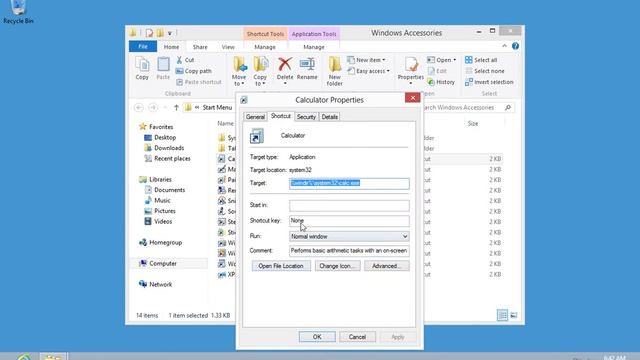
Task: Click the Change Icon button
Action: [337, 266]
